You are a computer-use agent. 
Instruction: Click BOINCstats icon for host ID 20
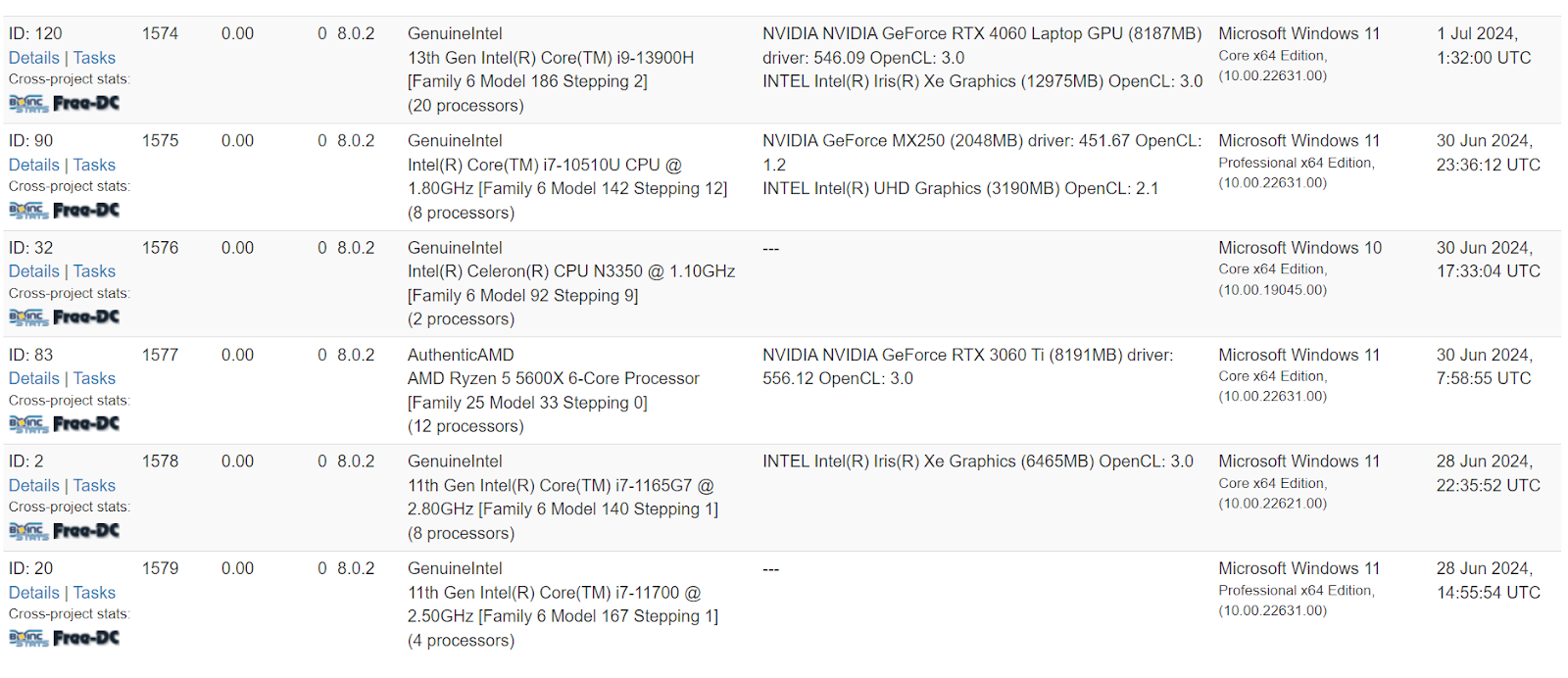click(28, 638)
